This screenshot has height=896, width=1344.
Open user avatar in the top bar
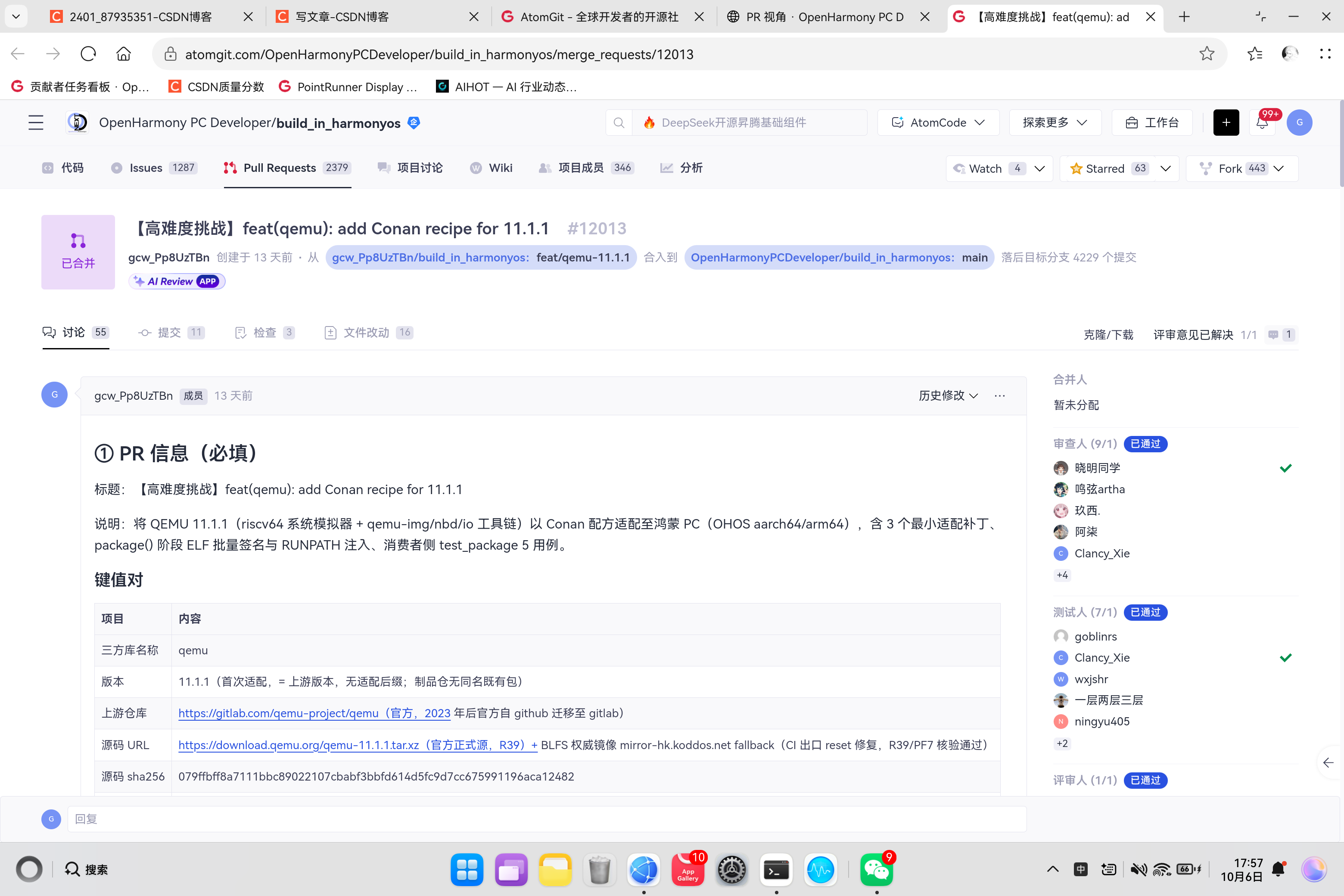1300,122
